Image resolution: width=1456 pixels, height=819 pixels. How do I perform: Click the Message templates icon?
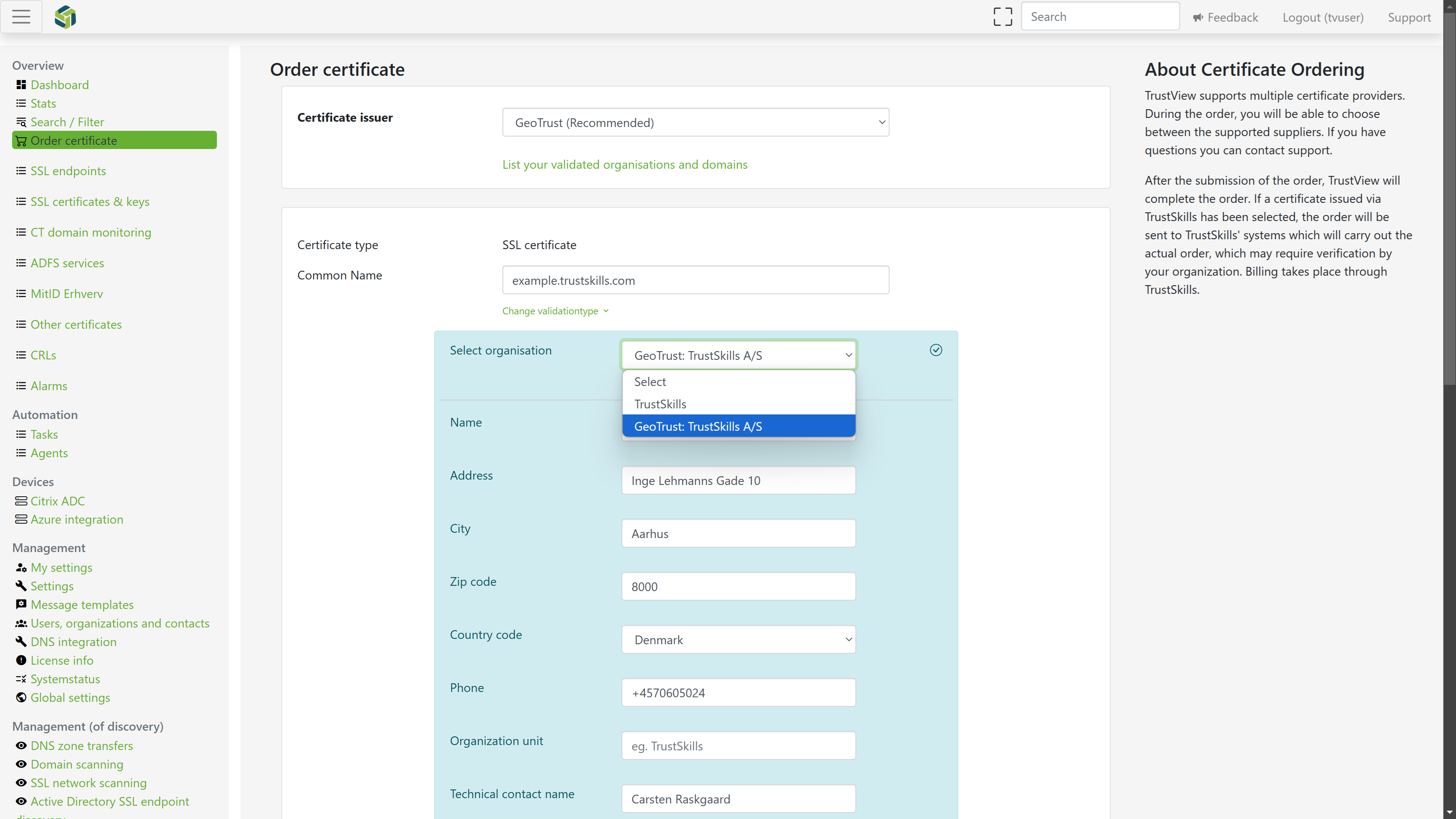21,604
